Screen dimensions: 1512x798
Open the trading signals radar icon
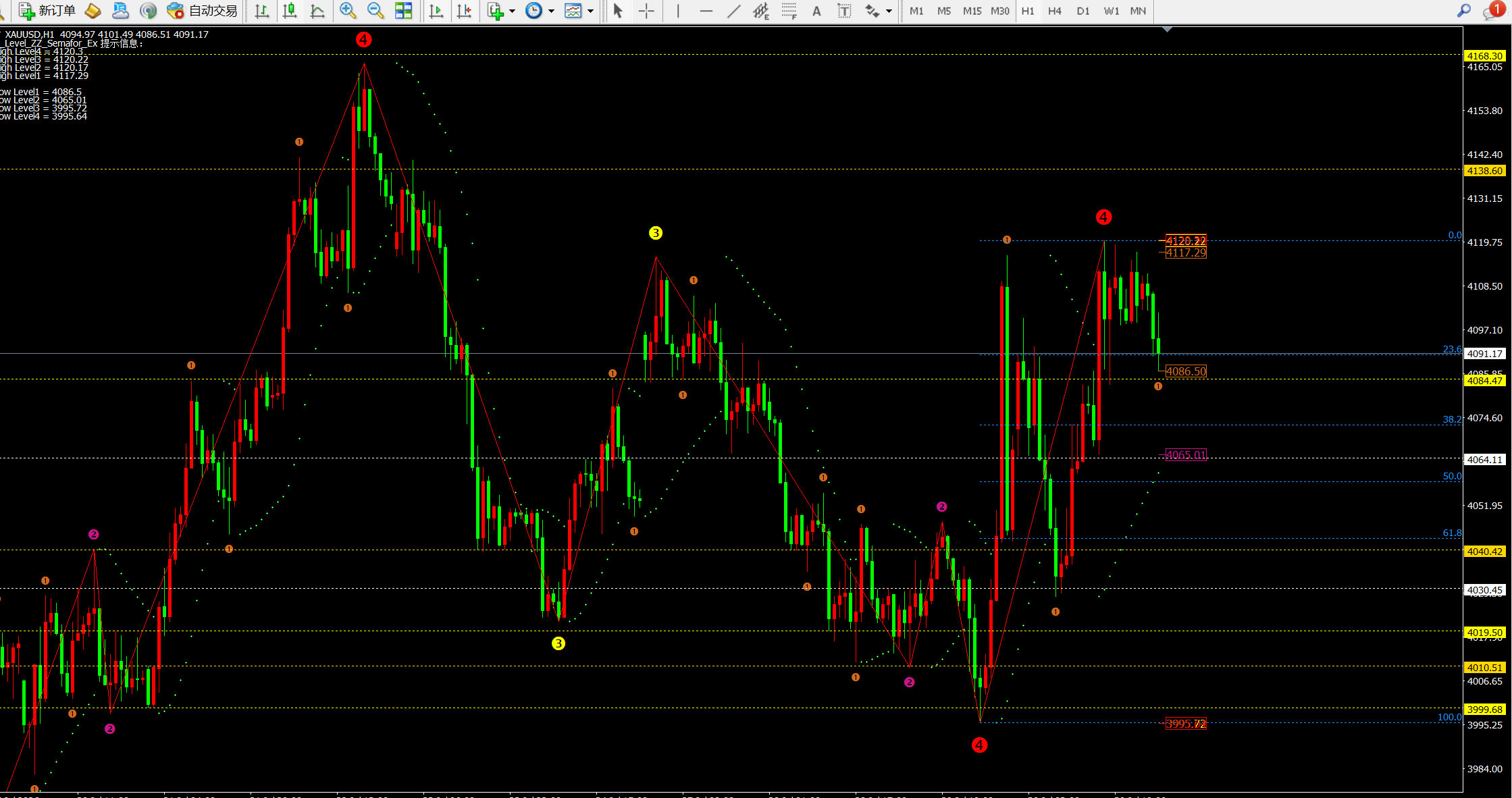click(x=148, y=11)
